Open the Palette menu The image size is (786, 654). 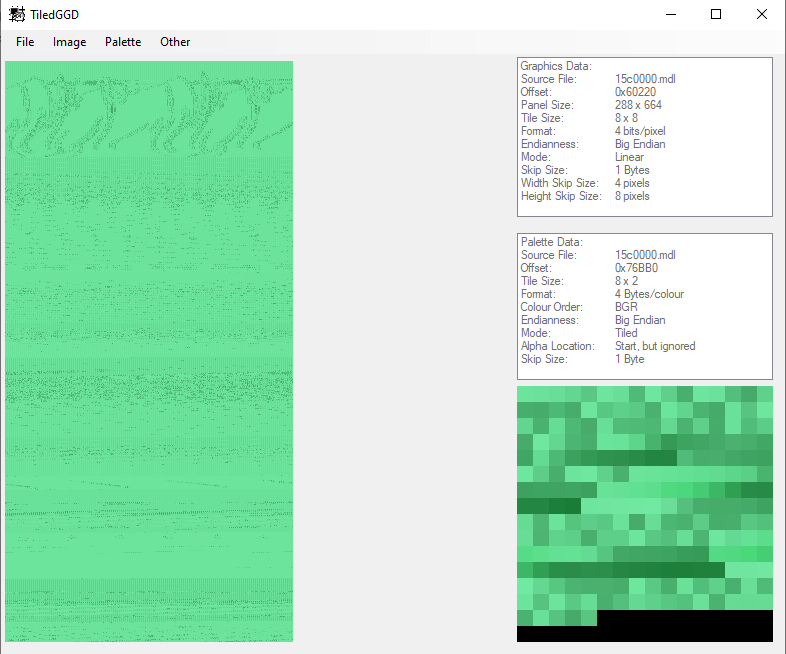tap(123, 42)
